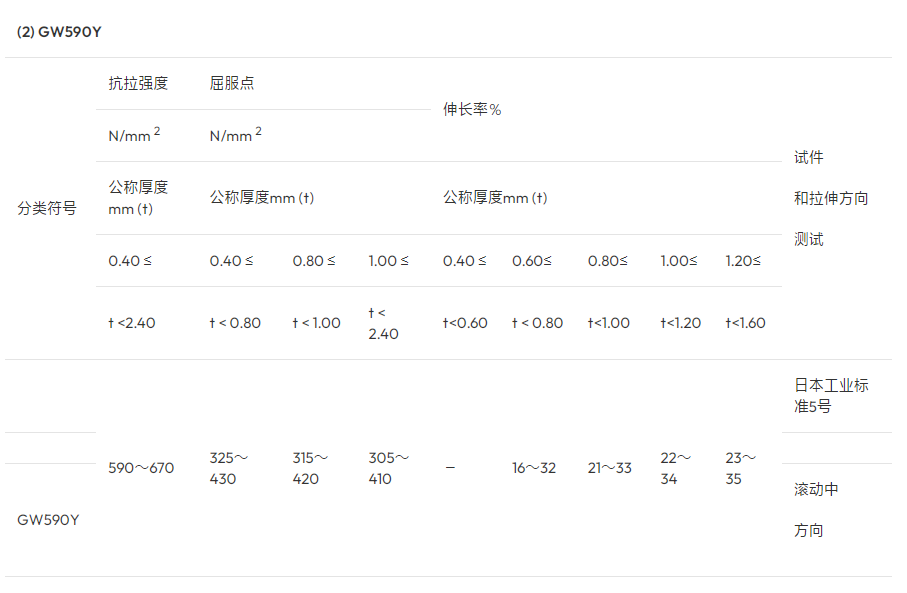Click the elongation value 22～34
Image resolution: width=907 pixels, height=593 pixels.
pos(675,468)
